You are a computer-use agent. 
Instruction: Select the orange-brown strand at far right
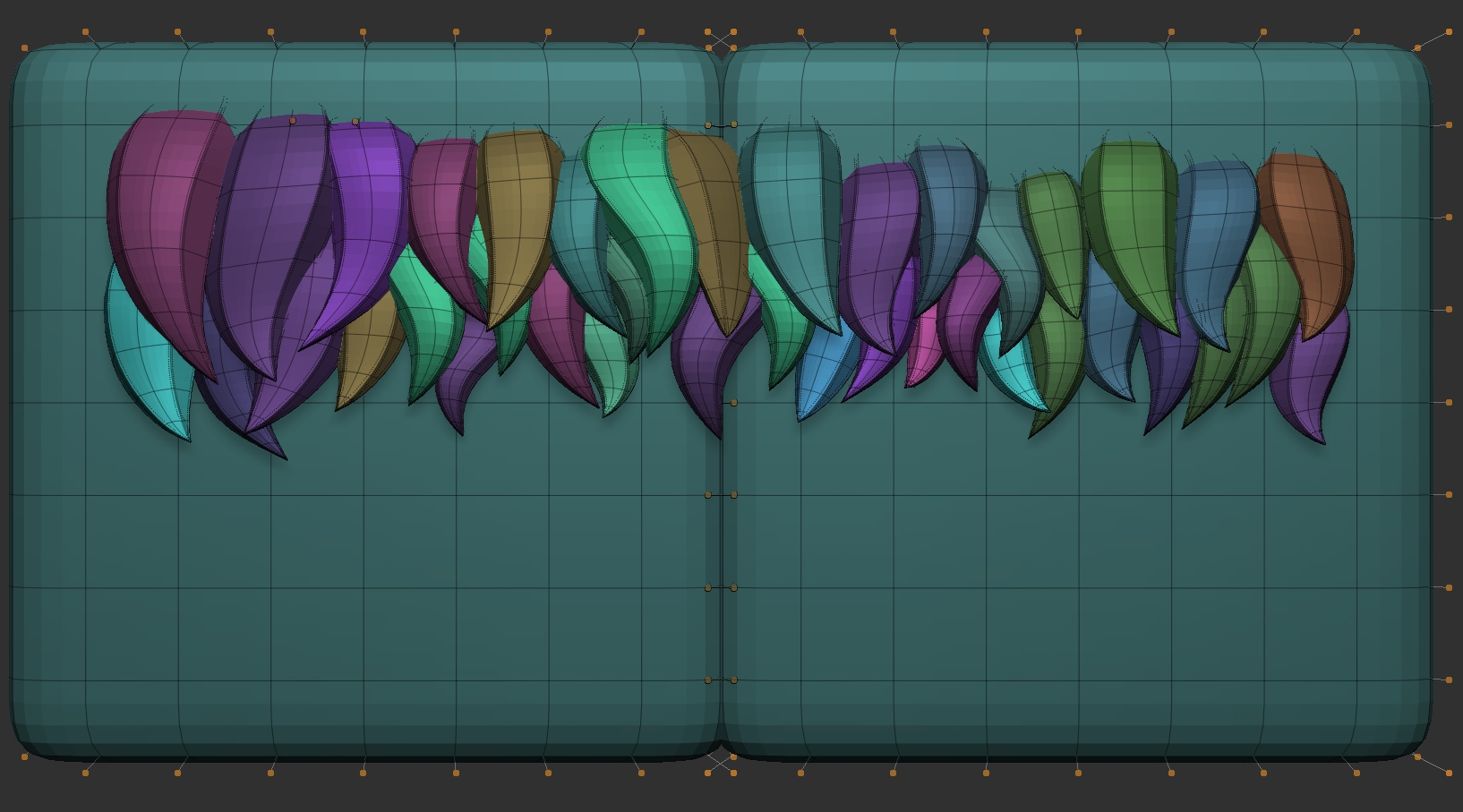tap(1307, 233)
